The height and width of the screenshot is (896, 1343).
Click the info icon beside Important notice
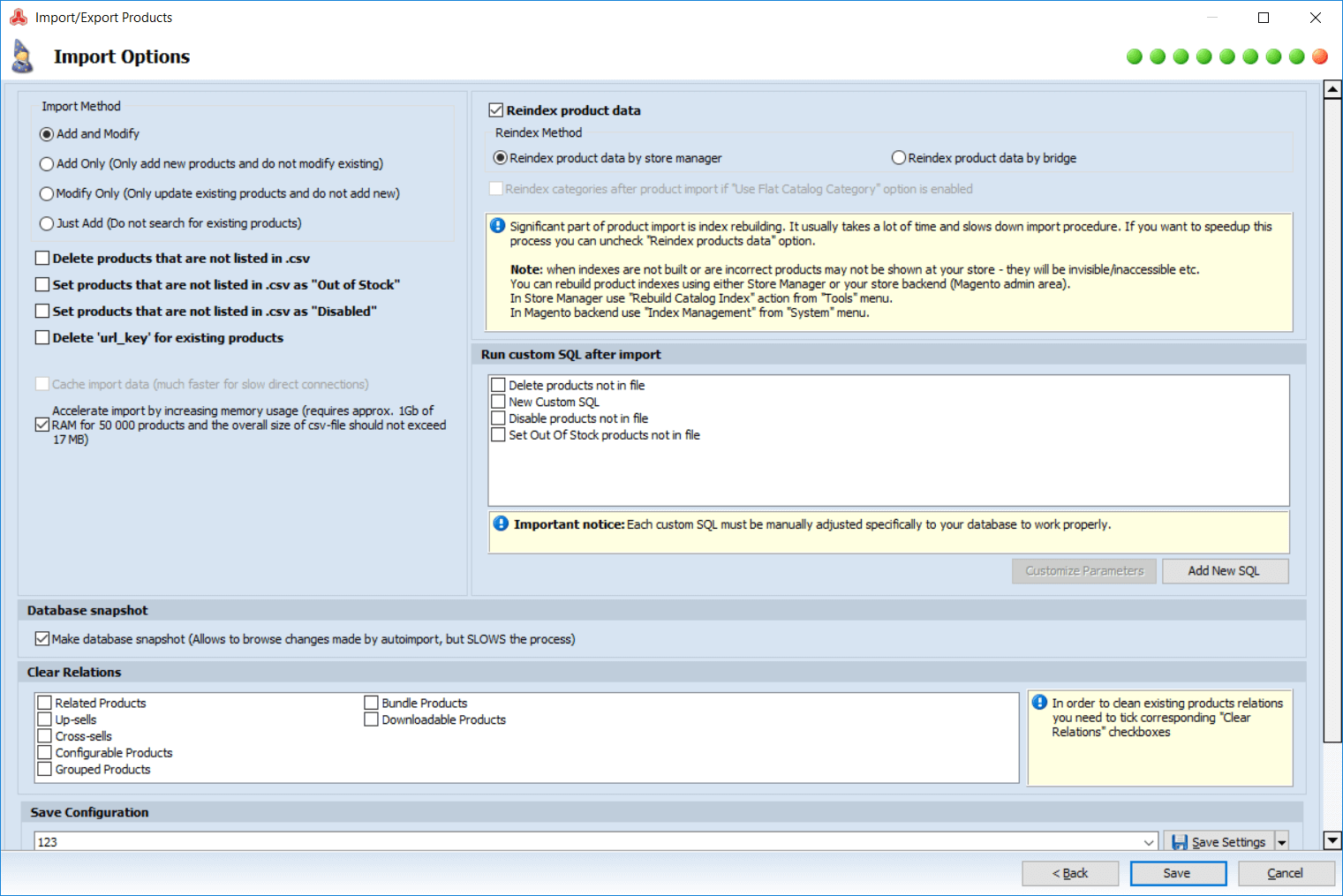501,523
